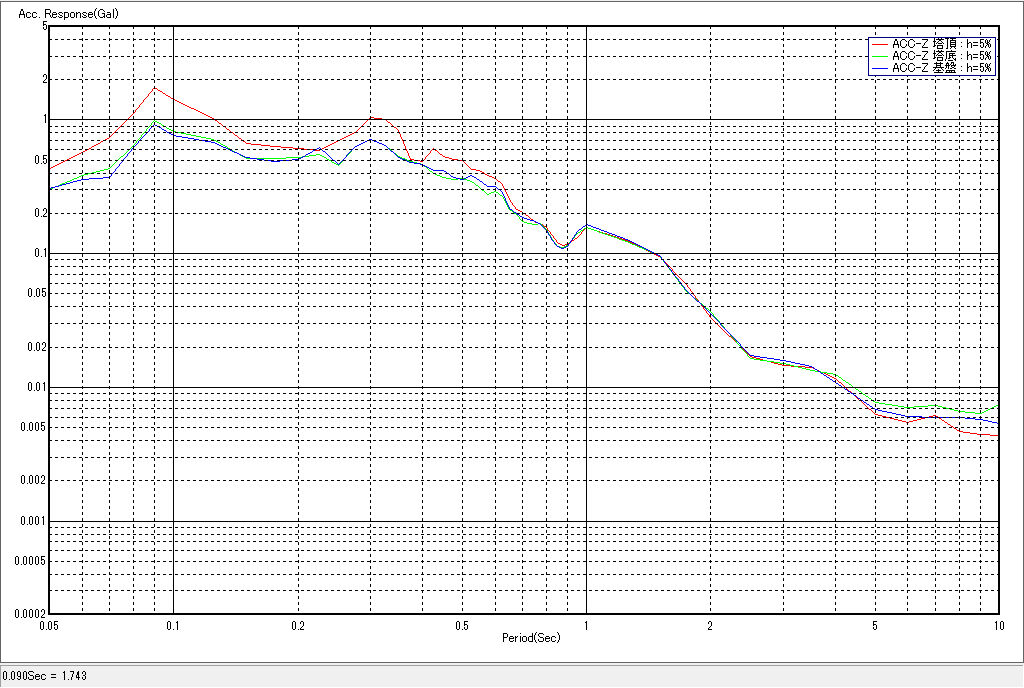Click the 10 label on the period axis
The width and height of the screenshot is (1024, 688).
coord(997,625)
